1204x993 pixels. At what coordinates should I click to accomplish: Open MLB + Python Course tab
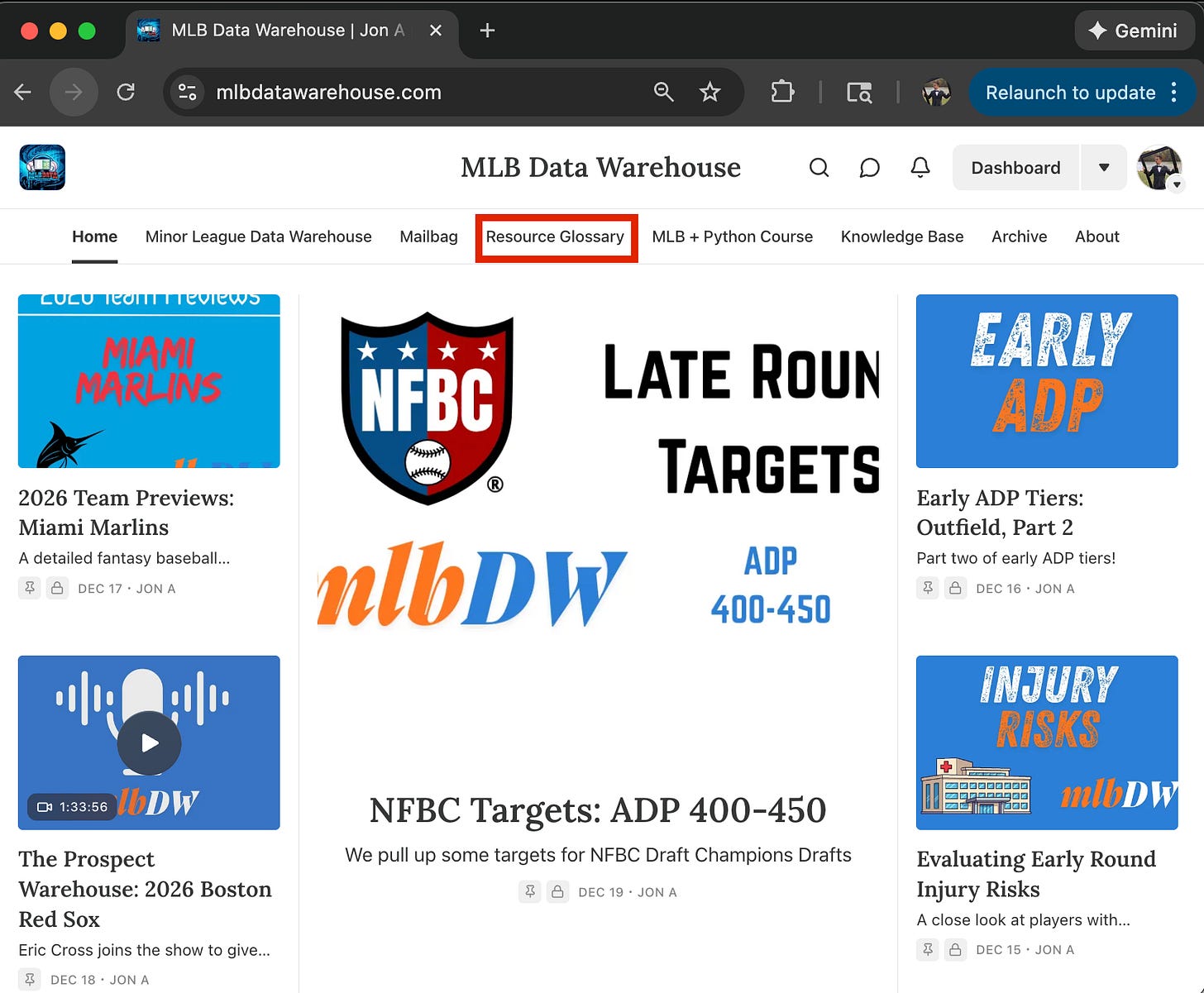pos(732,236)
